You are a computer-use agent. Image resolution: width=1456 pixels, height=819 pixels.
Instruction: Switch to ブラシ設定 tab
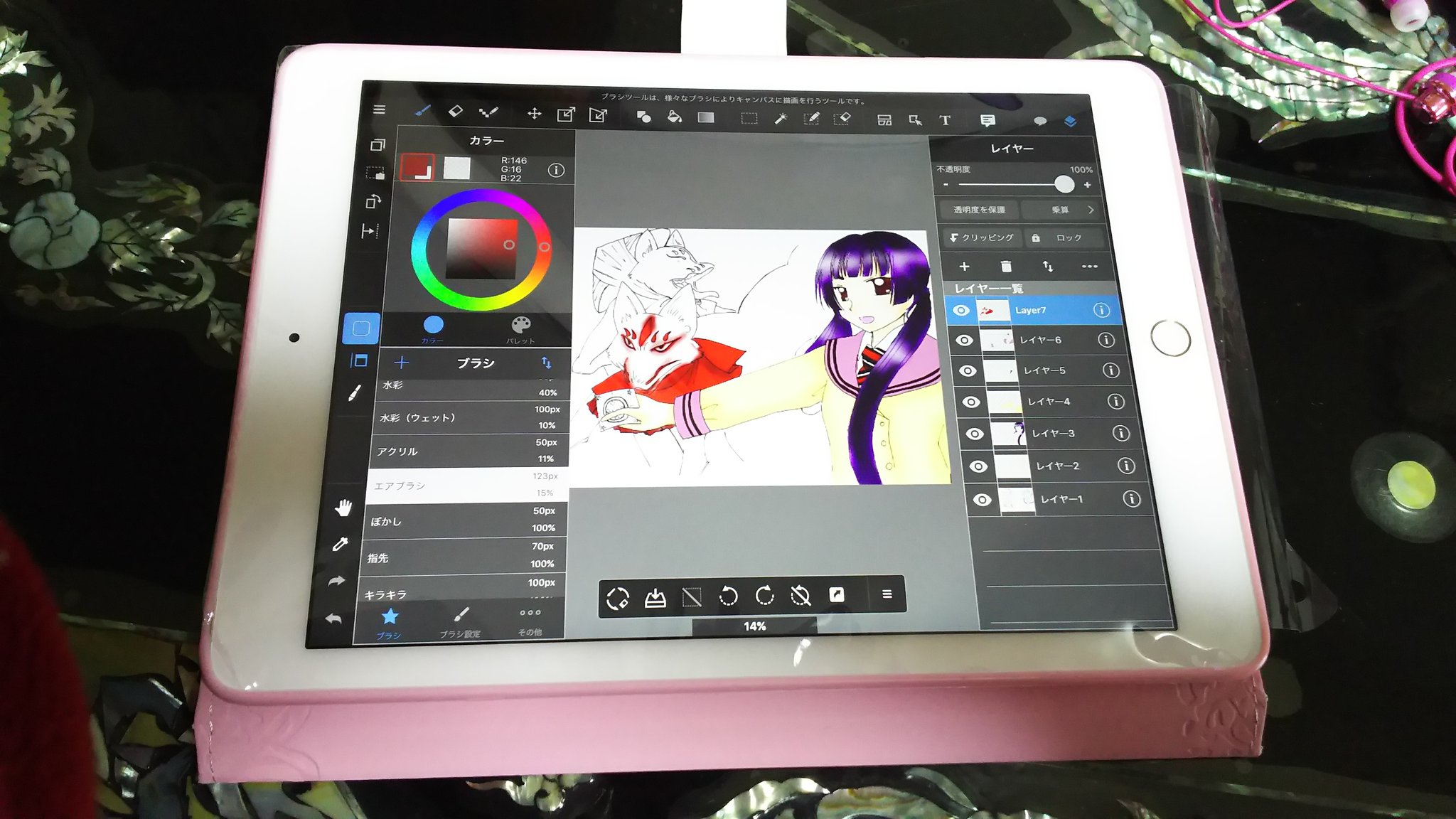pyautogui.click(x=461, y=623)
